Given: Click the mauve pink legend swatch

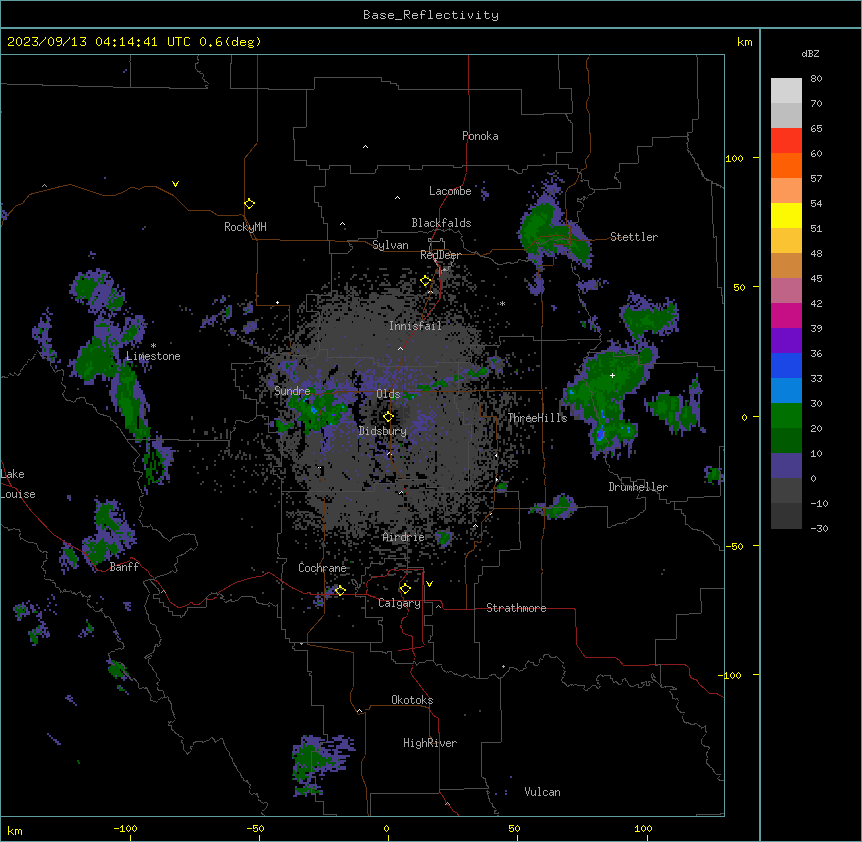Looking at the screenshot, I should click(786, 291).
